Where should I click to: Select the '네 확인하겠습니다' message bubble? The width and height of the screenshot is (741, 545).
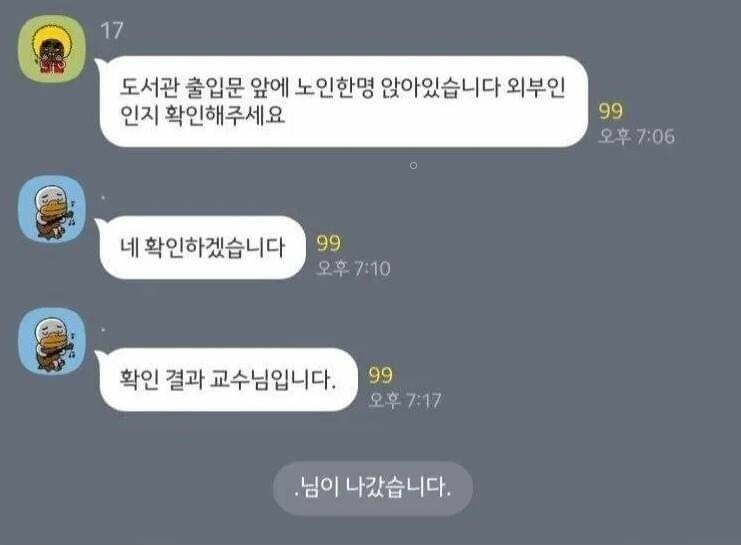(202, 247)
